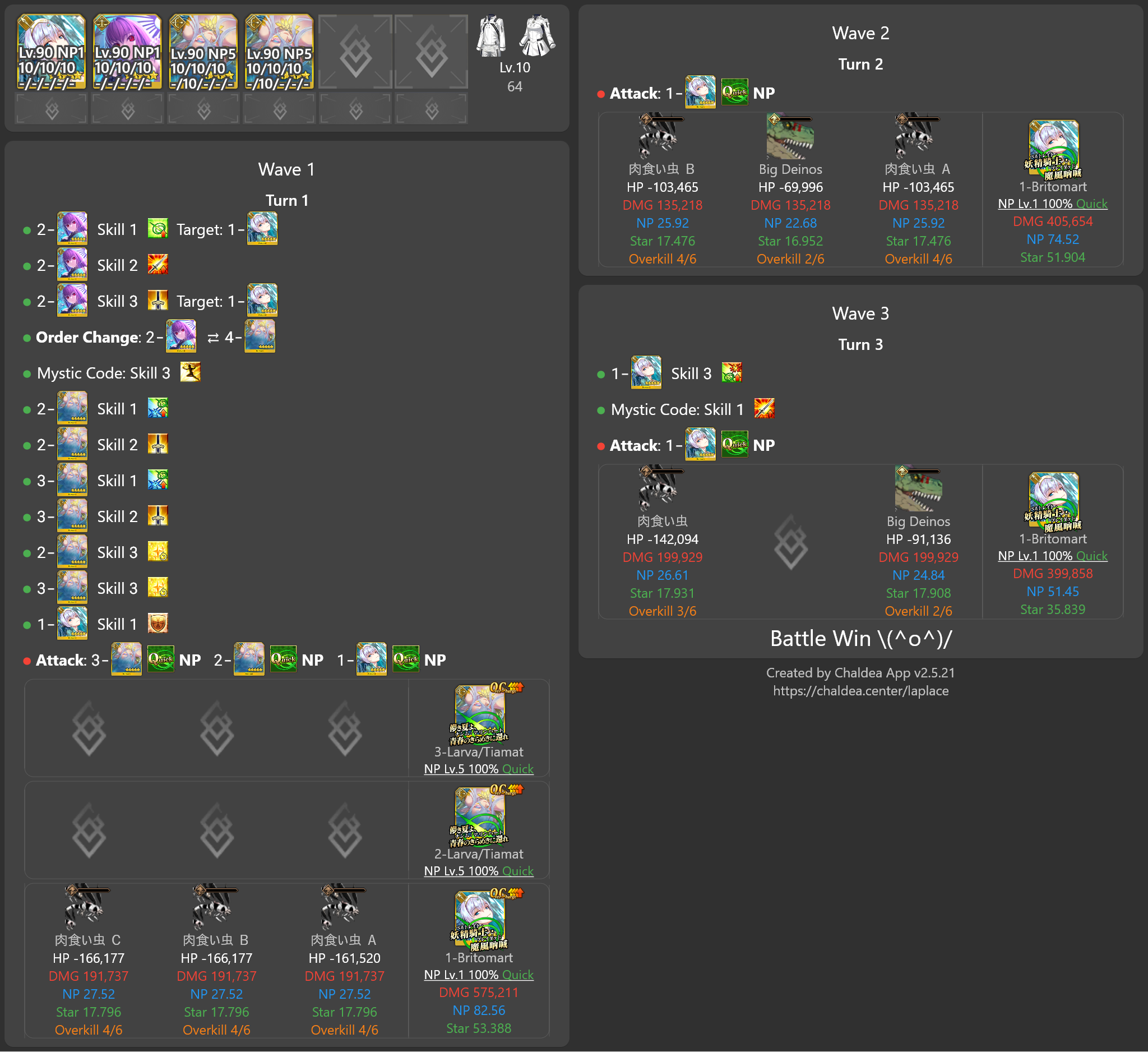Screen dimensions: 1148x1052
Task: Click Big Deinos enemy portrait in Wave 2
Action: (x=790, y=137)
